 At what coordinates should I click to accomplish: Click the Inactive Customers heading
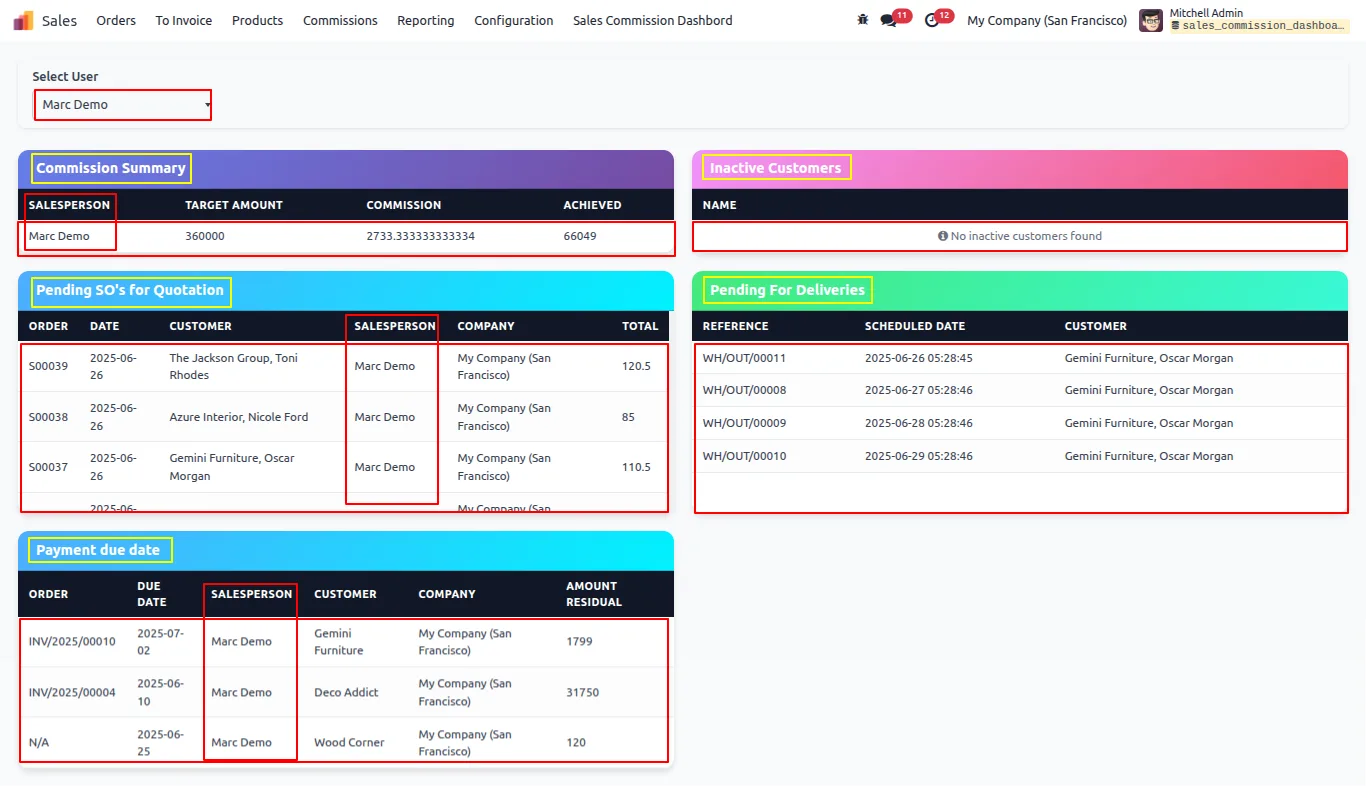[x=776, y=168]
